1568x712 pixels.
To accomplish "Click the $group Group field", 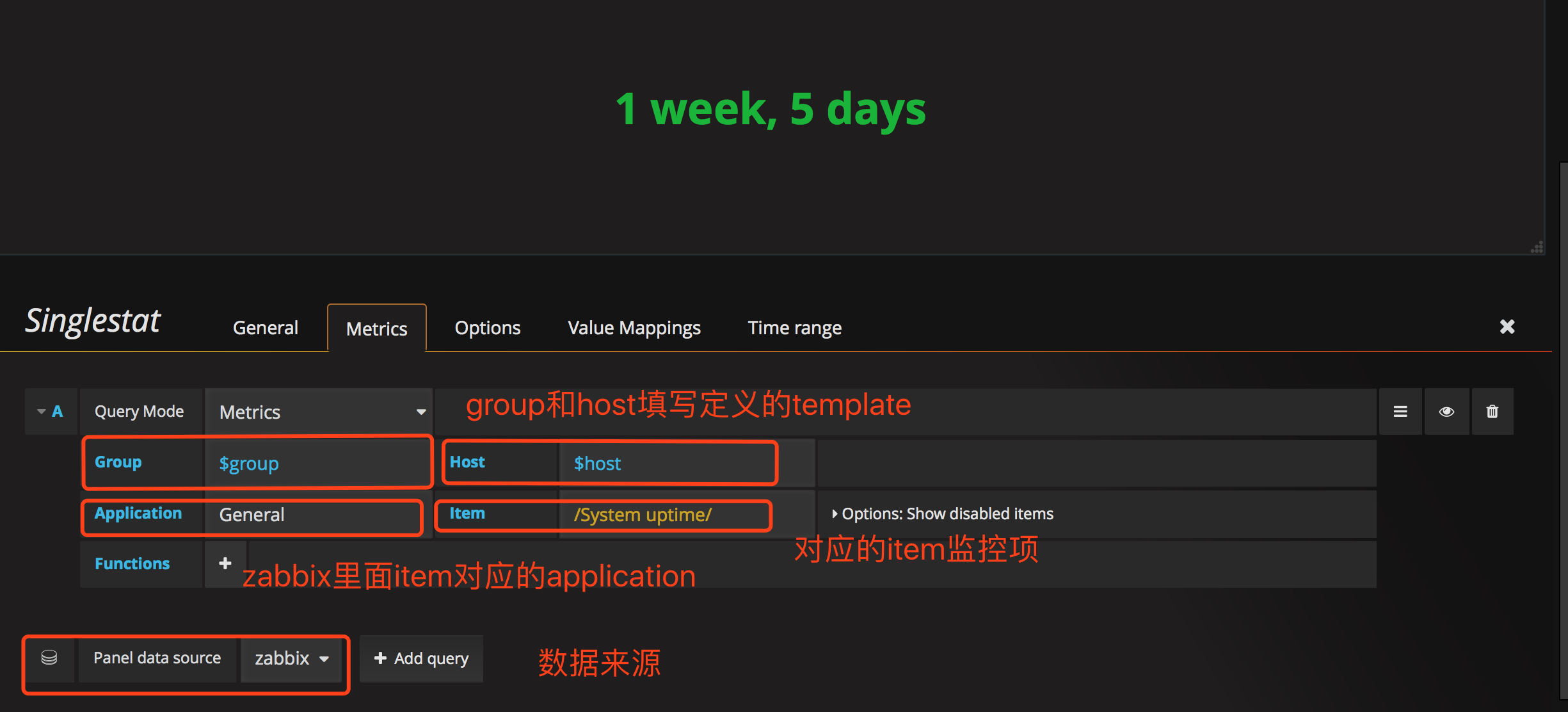I will click(x=317, y=463).
